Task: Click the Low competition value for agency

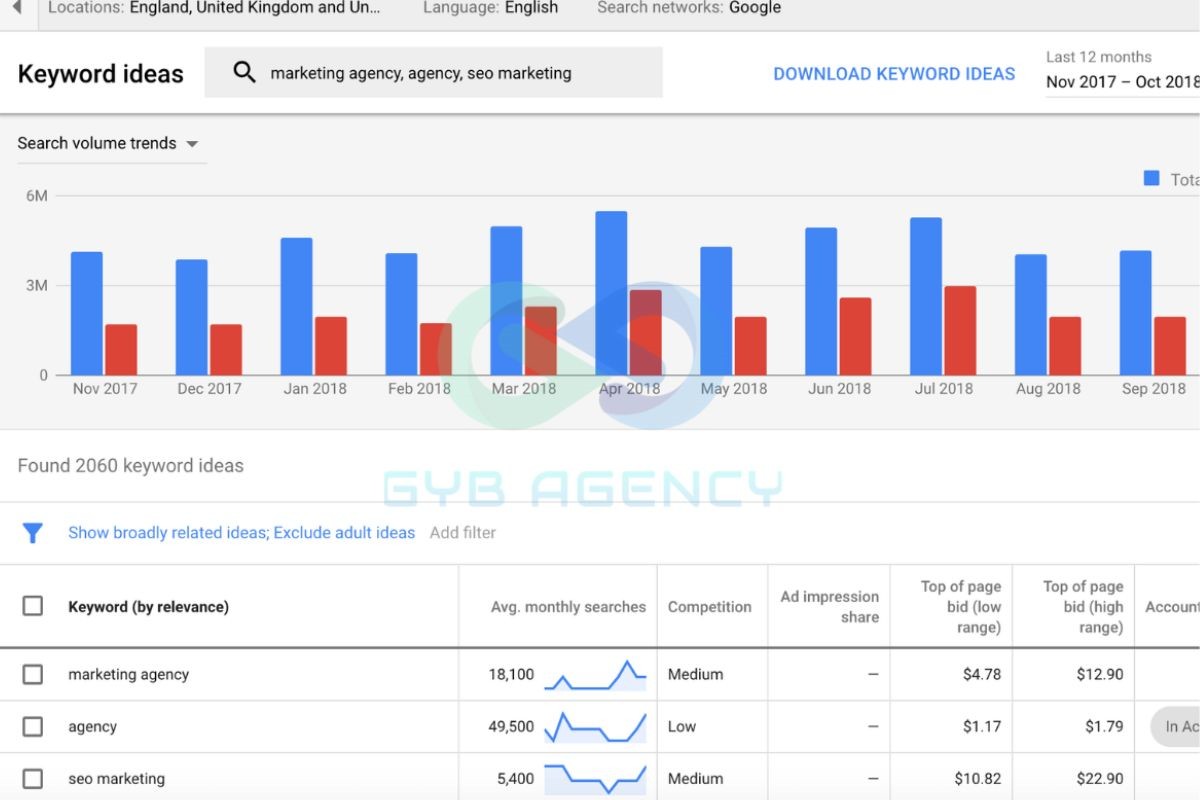Action: pyautogui.click(x=682, y=726)
